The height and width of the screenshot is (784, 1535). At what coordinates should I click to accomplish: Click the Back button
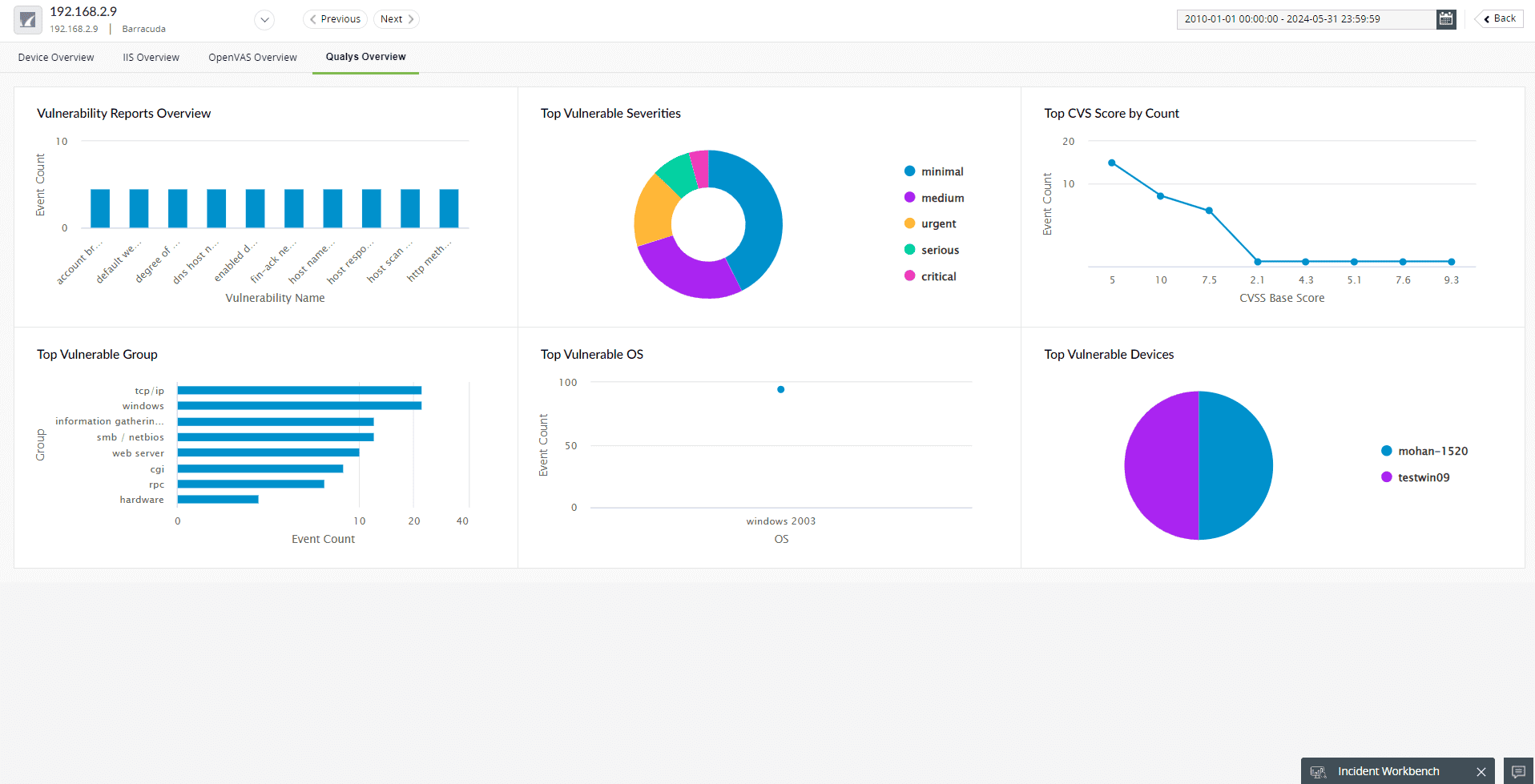(1499, 18)
